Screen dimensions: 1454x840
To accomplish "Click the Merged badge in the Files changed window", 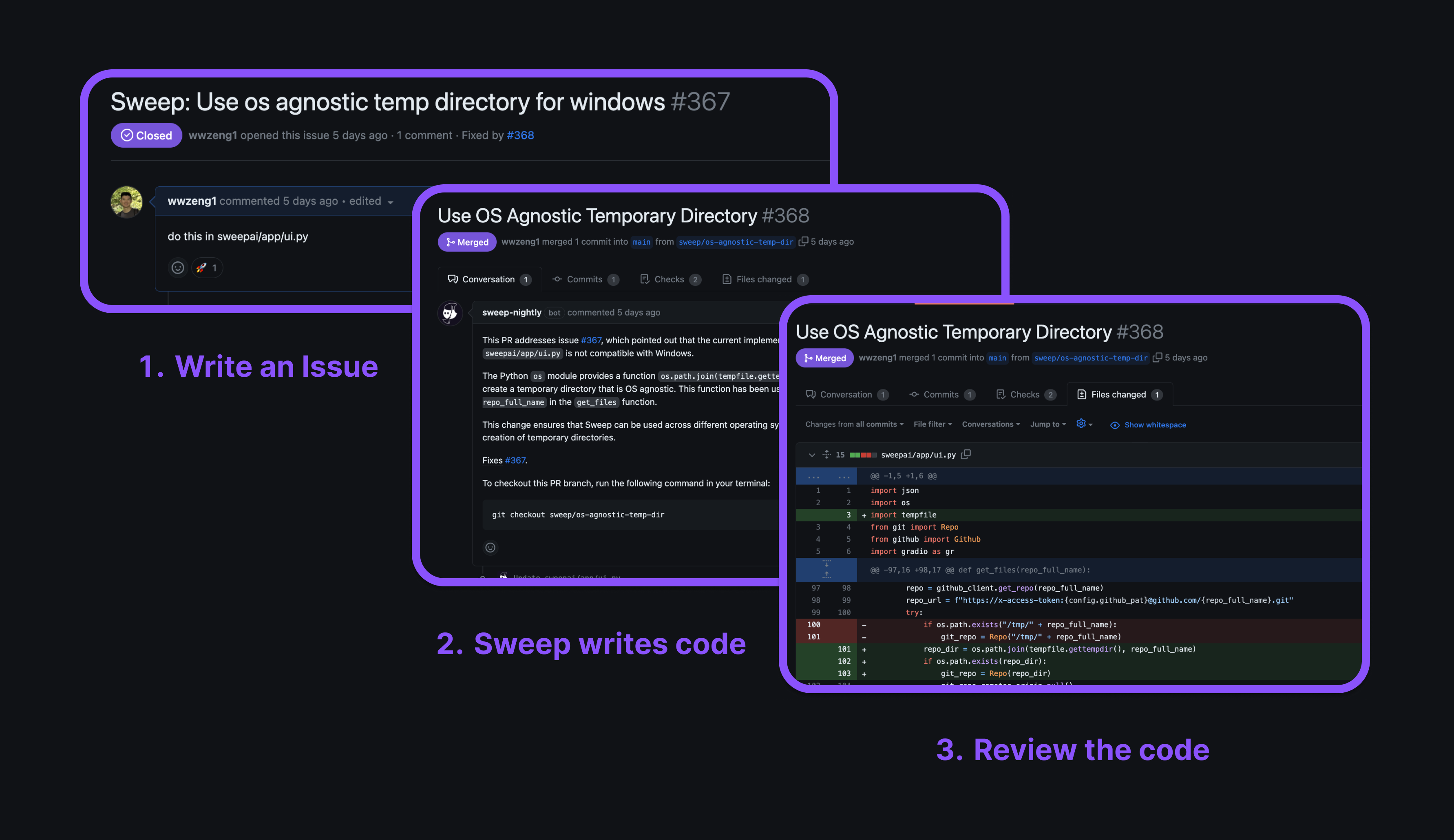I will (825, 358).
